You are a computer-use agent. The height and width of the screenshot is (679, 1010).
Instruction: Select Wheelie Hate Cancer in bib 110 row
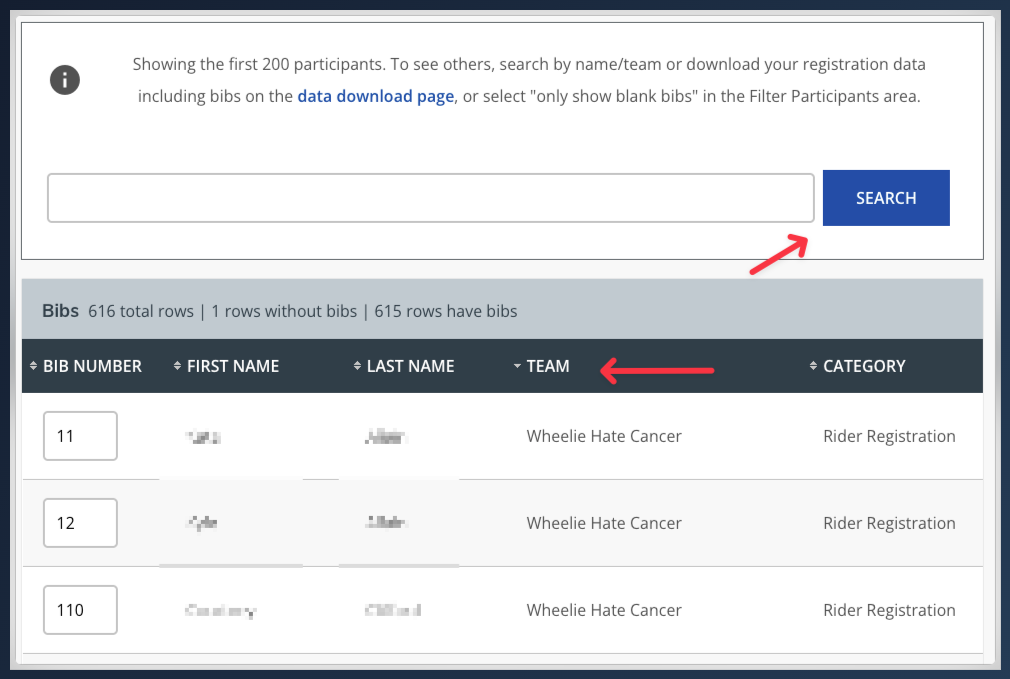click(604, 610)
